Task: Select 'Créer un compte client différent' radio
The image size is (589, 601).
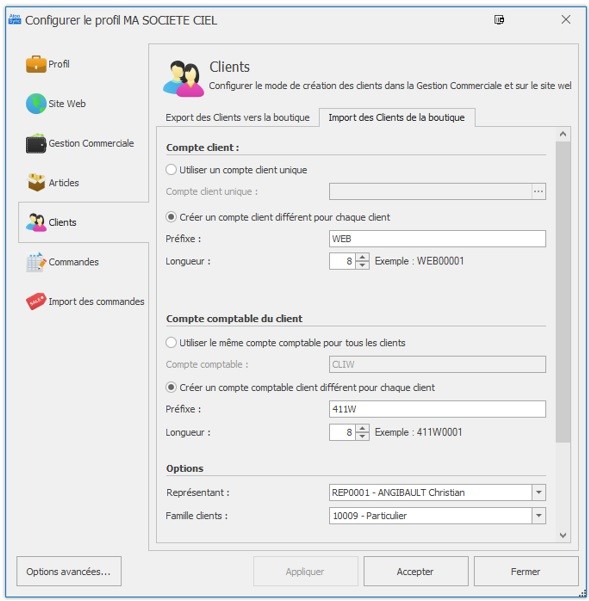Action: [x=171, y=217]
